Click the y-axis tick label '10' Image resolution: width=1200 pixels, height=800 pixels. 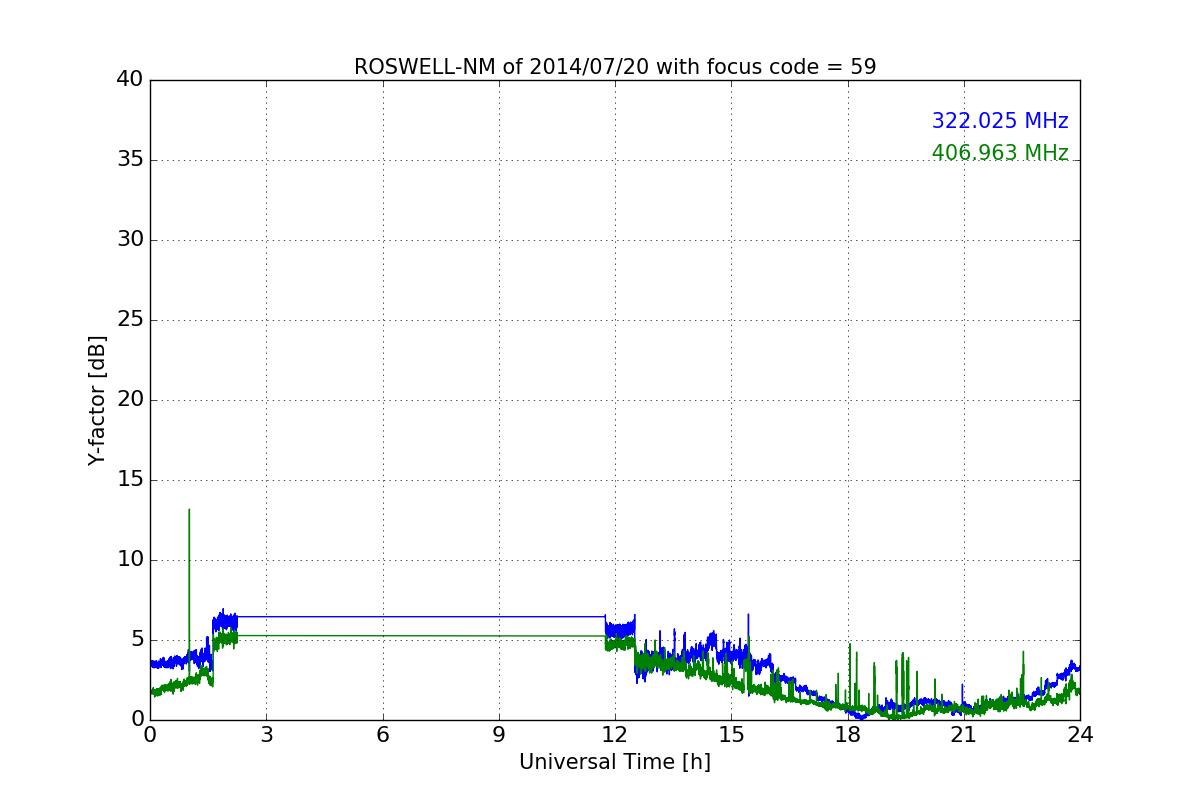(x=130, y=560)
